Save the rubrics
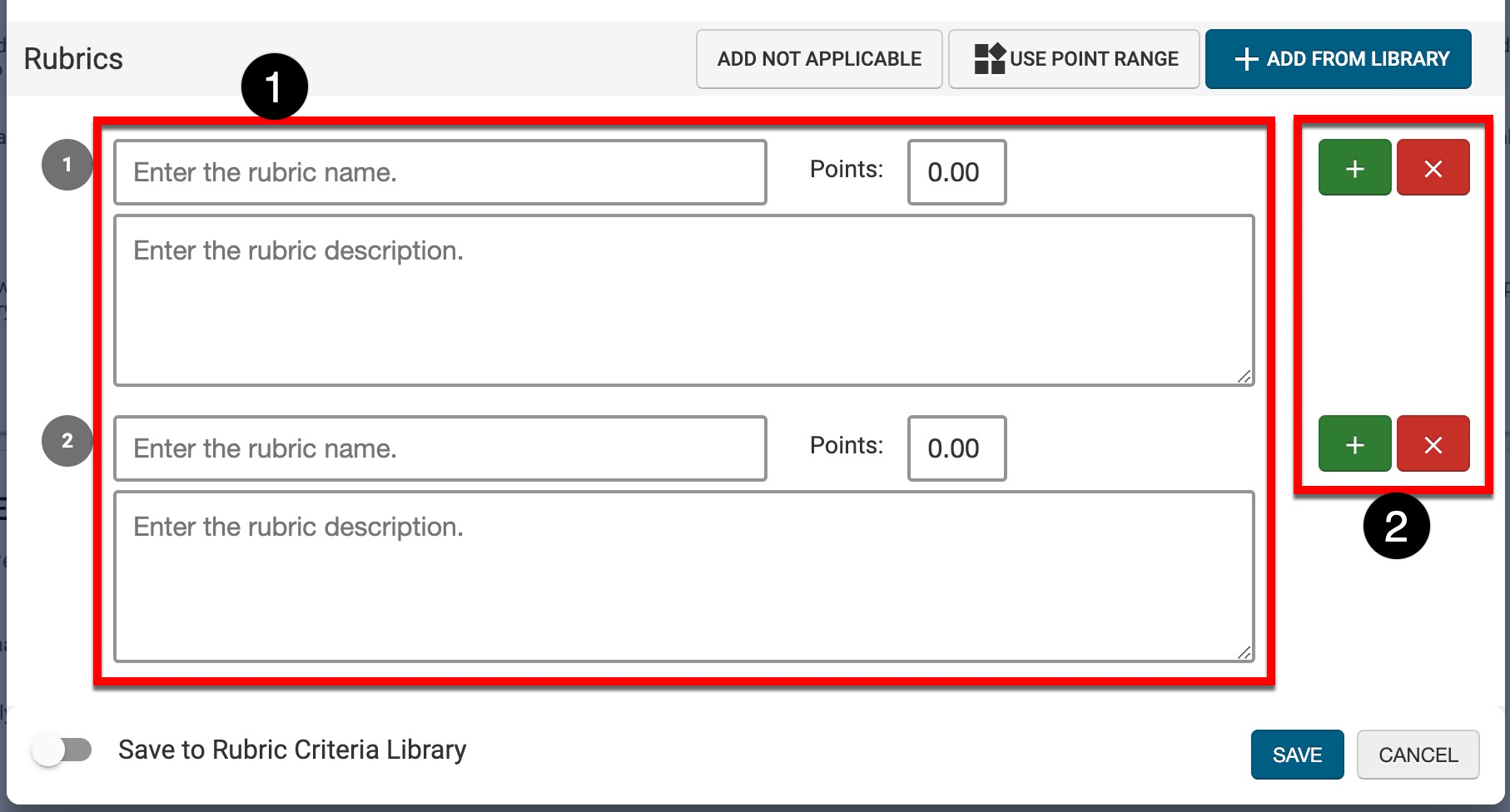The height and width of the screenshot is (812, 1510). click(x=1297, y=755)
